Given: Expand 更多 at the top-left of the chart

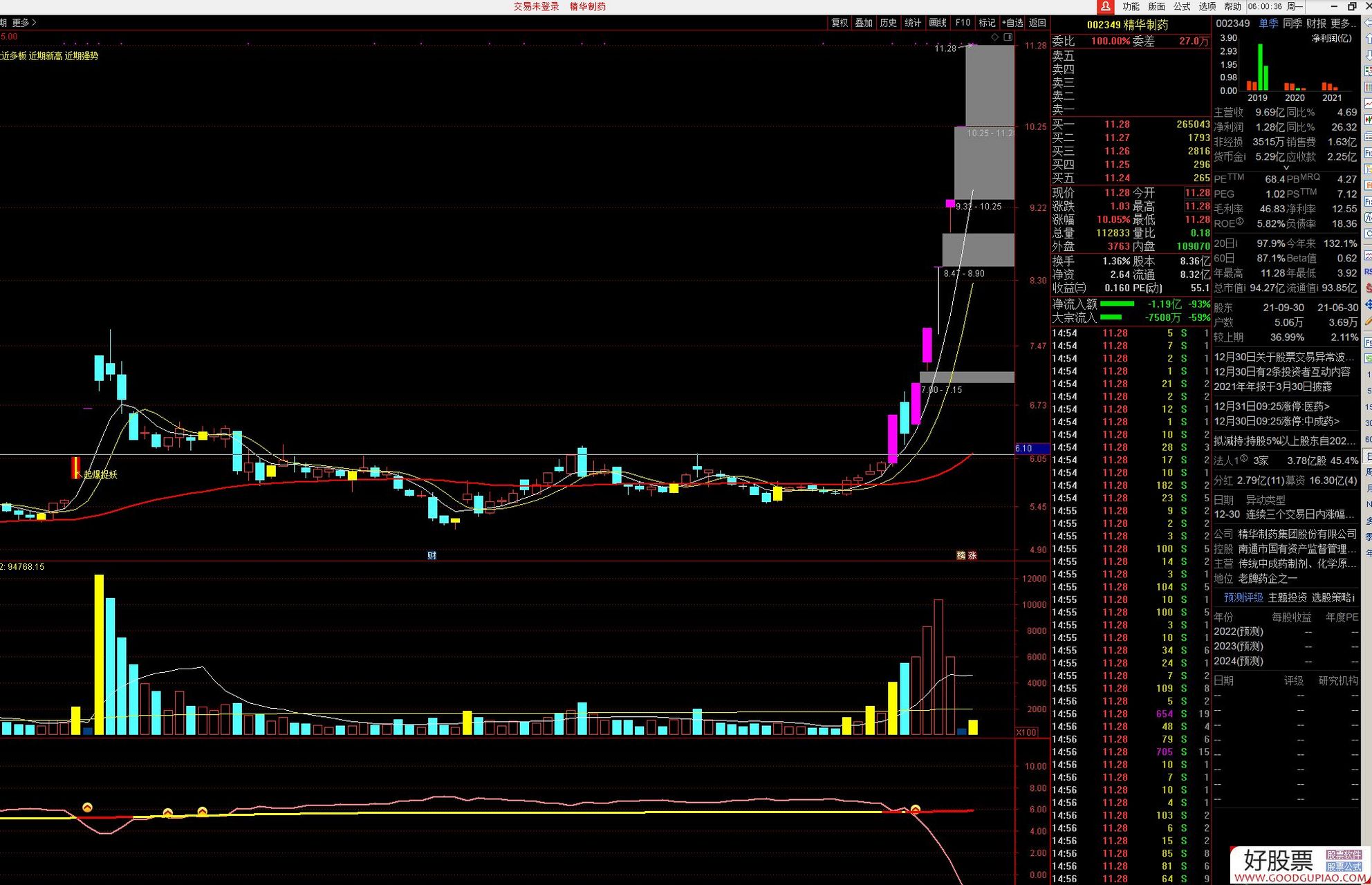Looking at the screenshot, I should (x=24, y=23).
